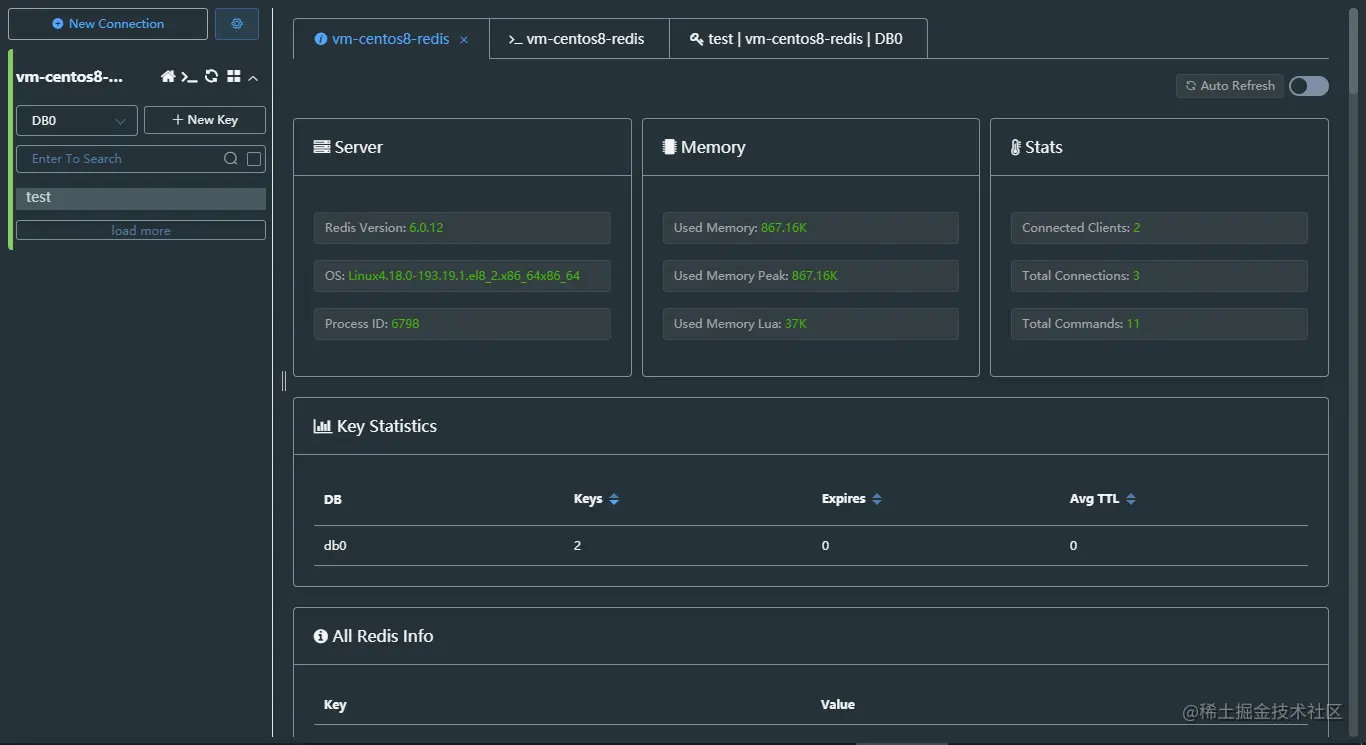Click the All Redis Info icon
Image resolution: width=1366 pixels, height=745 pixels.
click(x=321, y=636)
